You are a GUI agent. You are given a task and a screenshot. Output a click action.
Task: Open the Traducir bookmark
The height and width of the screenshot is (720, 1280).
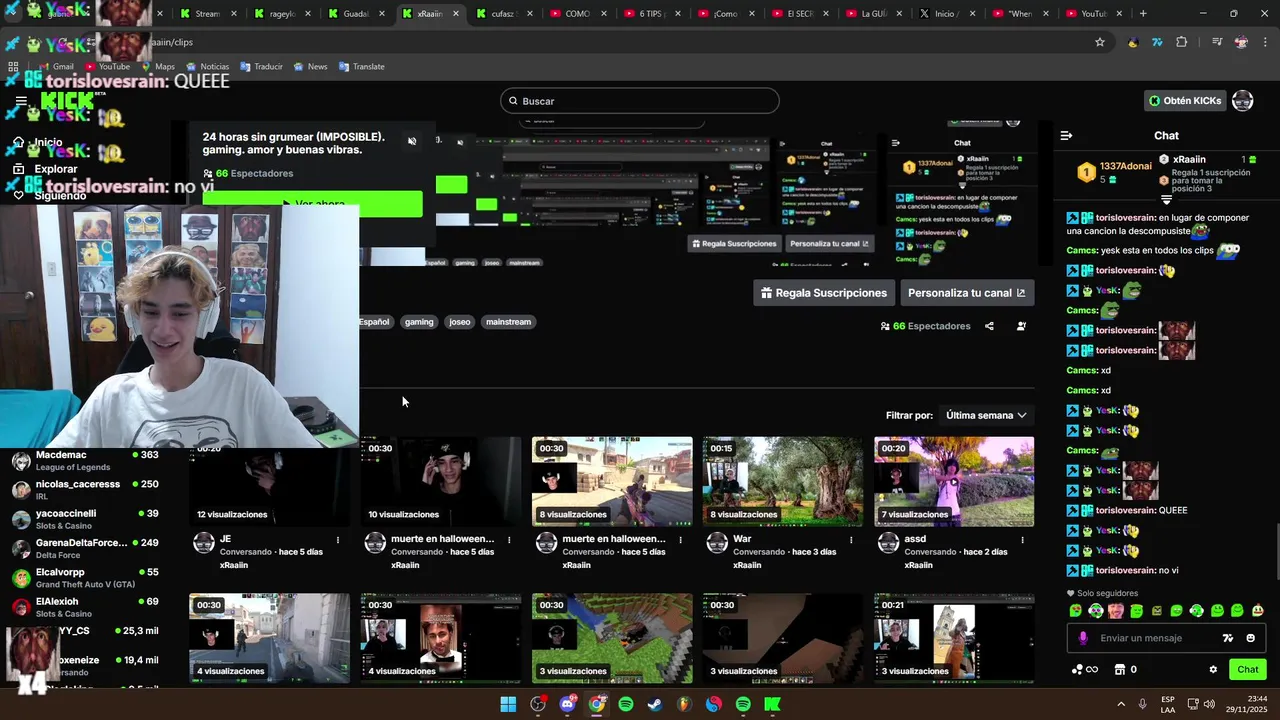tap(261, 66)
